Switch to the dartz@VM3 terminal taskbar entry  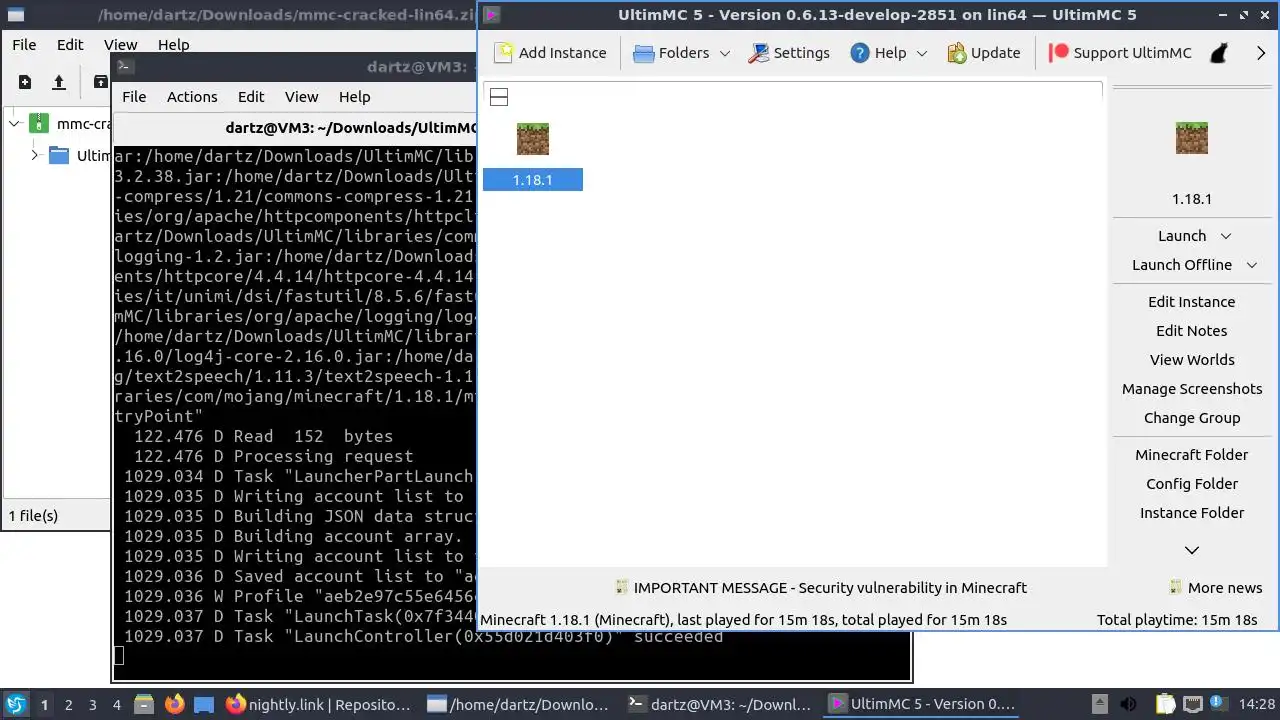(719, 704)
